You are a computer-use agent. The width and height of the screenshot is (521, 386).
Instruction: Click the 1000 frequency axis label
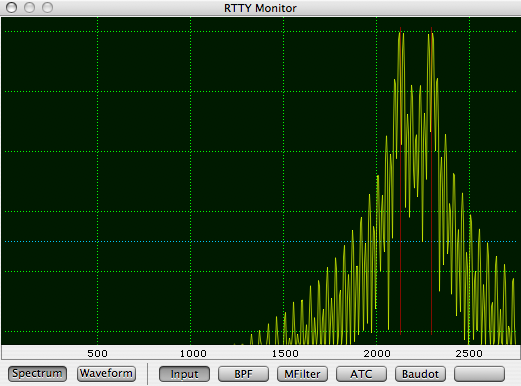[x=193, y=353]
